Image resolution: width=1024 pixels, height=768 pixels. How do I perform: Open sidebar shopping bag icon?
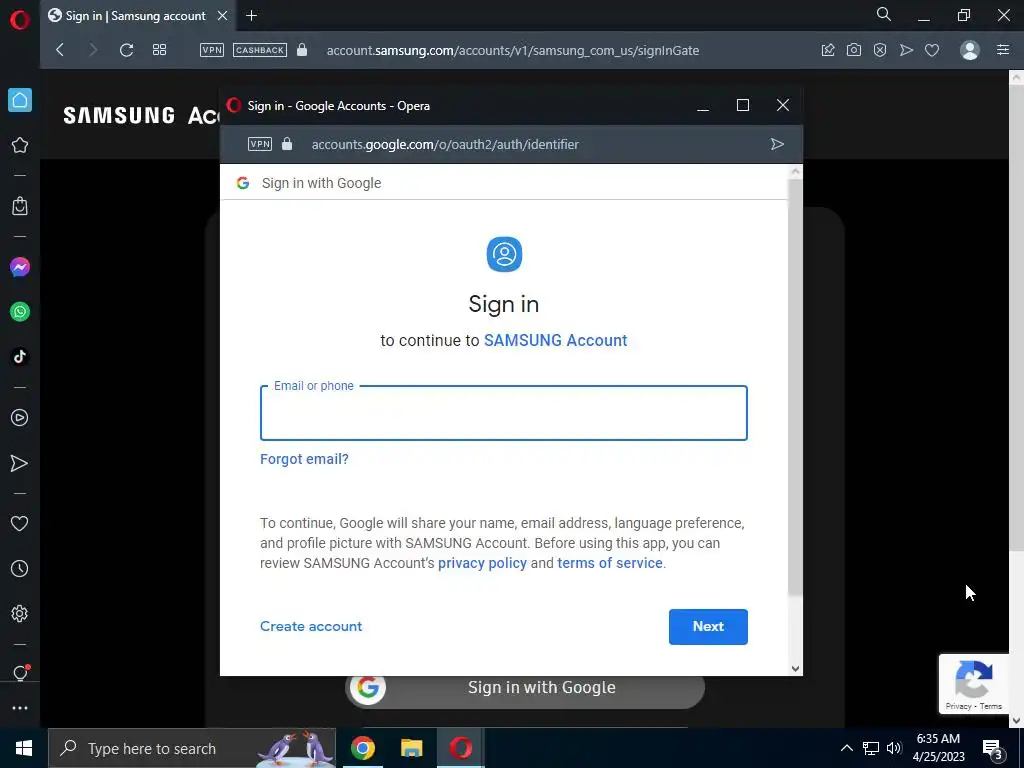coord(20,206)
